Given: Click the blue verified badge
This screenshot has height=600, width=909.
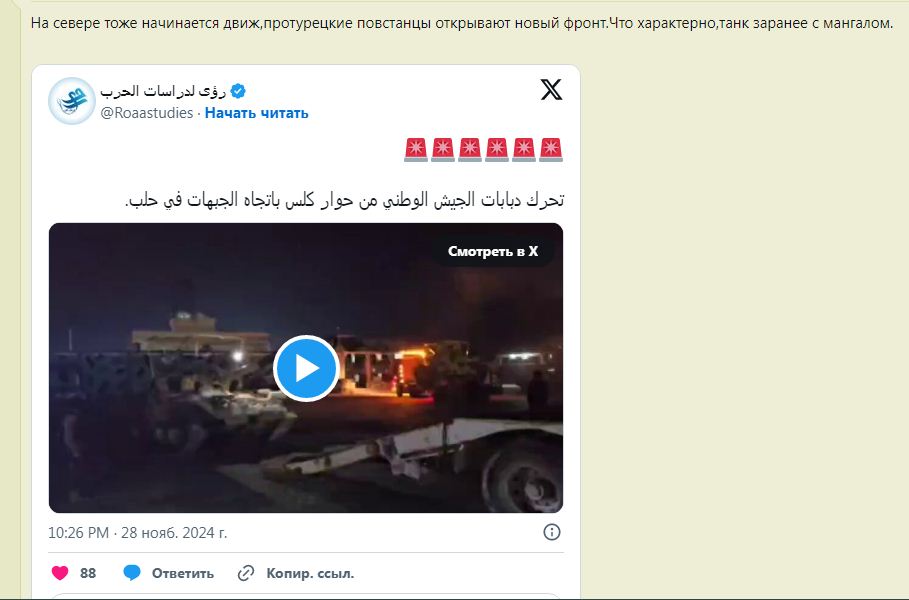Looking at the screenshot, I should 238,91.
